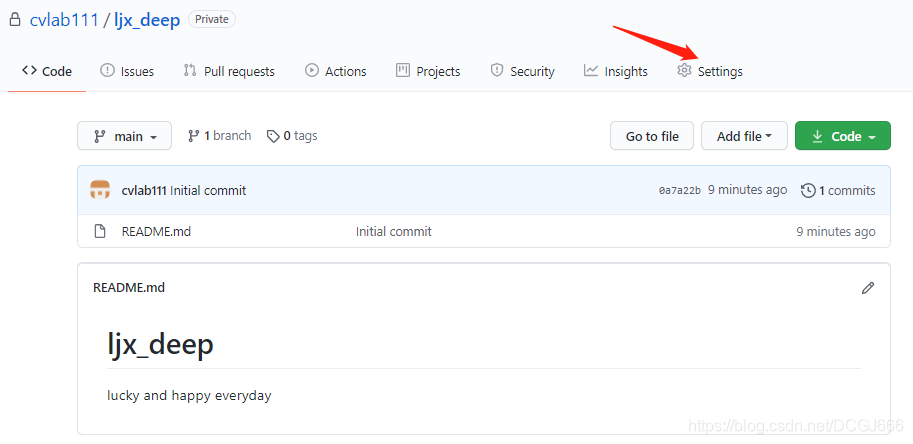The width and height of the screenshot is (913, 444).
Task: Click the cvlab111 author name in the commit bar
Action: click(144, 190)
